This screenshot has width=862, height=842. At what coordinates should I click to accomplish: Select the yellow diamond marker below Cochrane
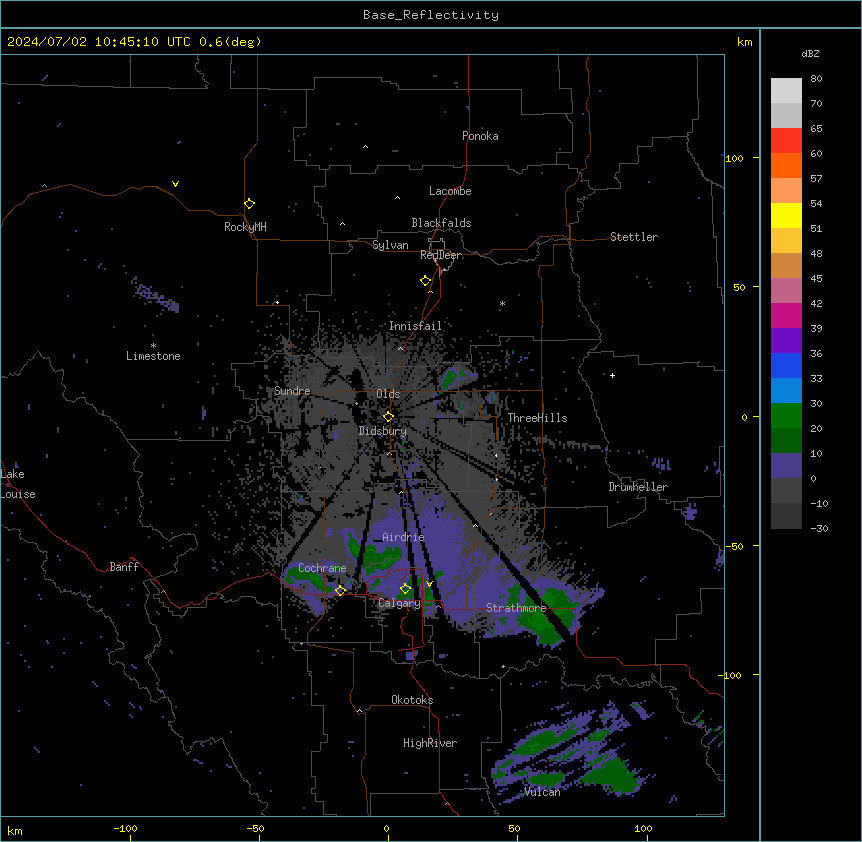tap(340, 590)
